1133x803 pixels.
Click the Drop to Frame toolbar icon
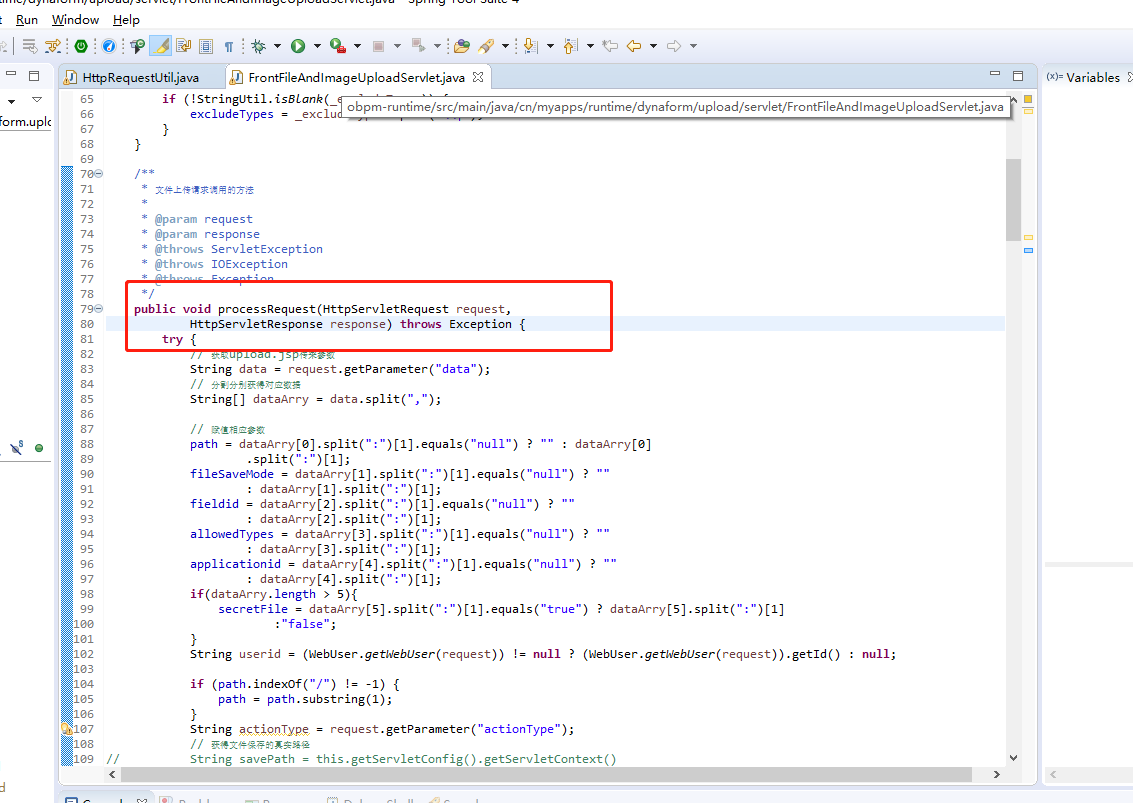[x=30, y=46]
